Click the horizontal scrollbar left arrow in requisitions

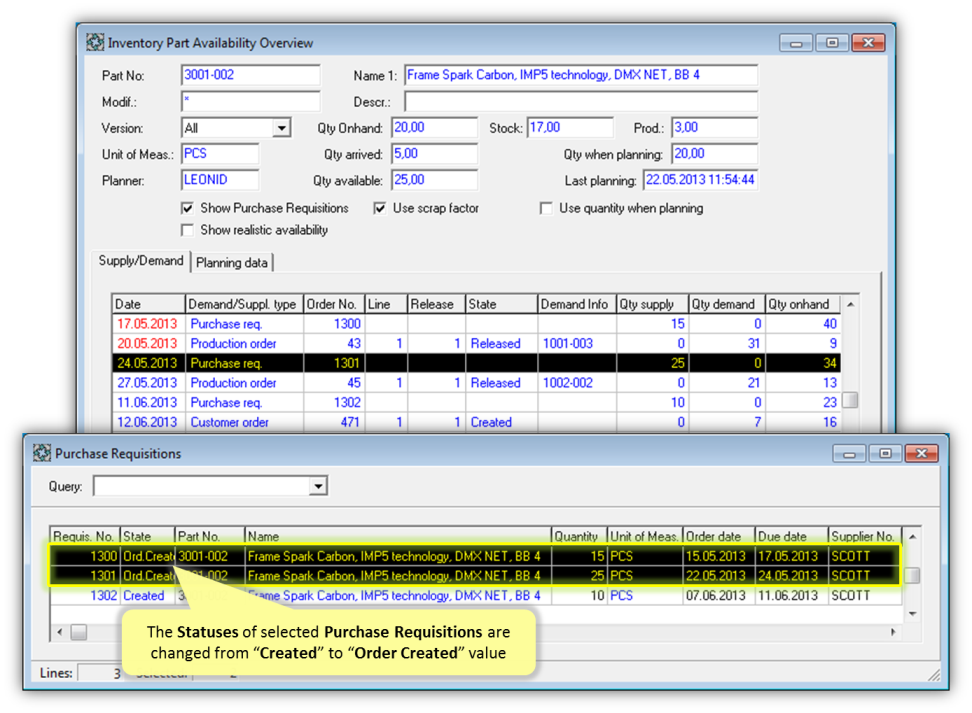[x=60, y=632]
